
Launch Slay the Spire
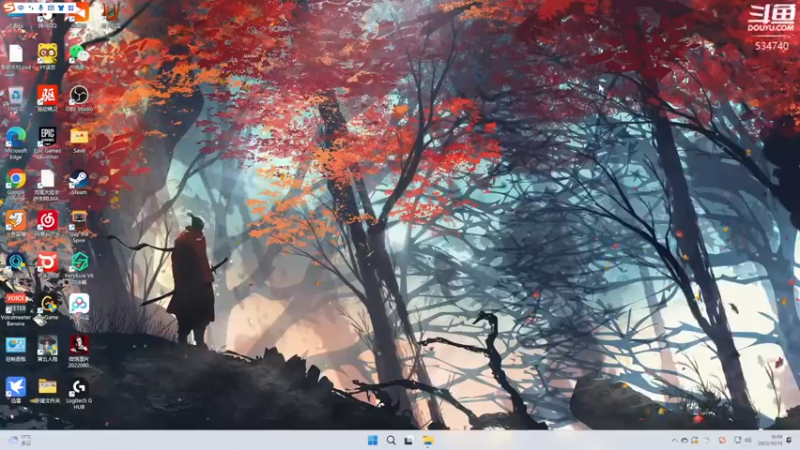coord(79,220)
